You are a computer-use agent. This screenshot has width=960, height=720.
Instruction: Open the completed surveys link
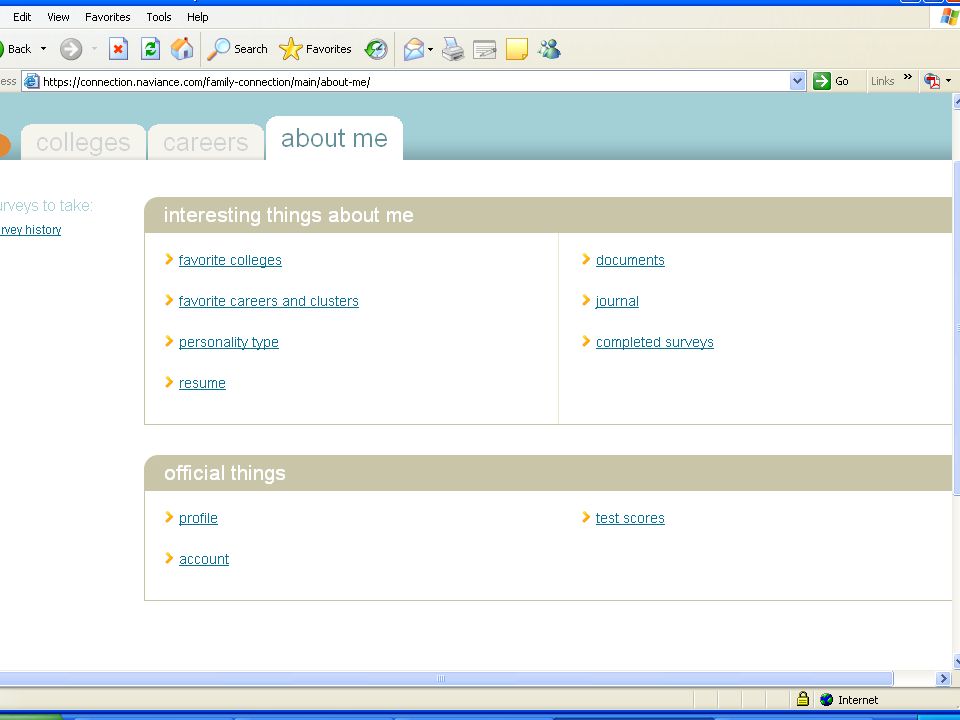(x=654, y=342)
